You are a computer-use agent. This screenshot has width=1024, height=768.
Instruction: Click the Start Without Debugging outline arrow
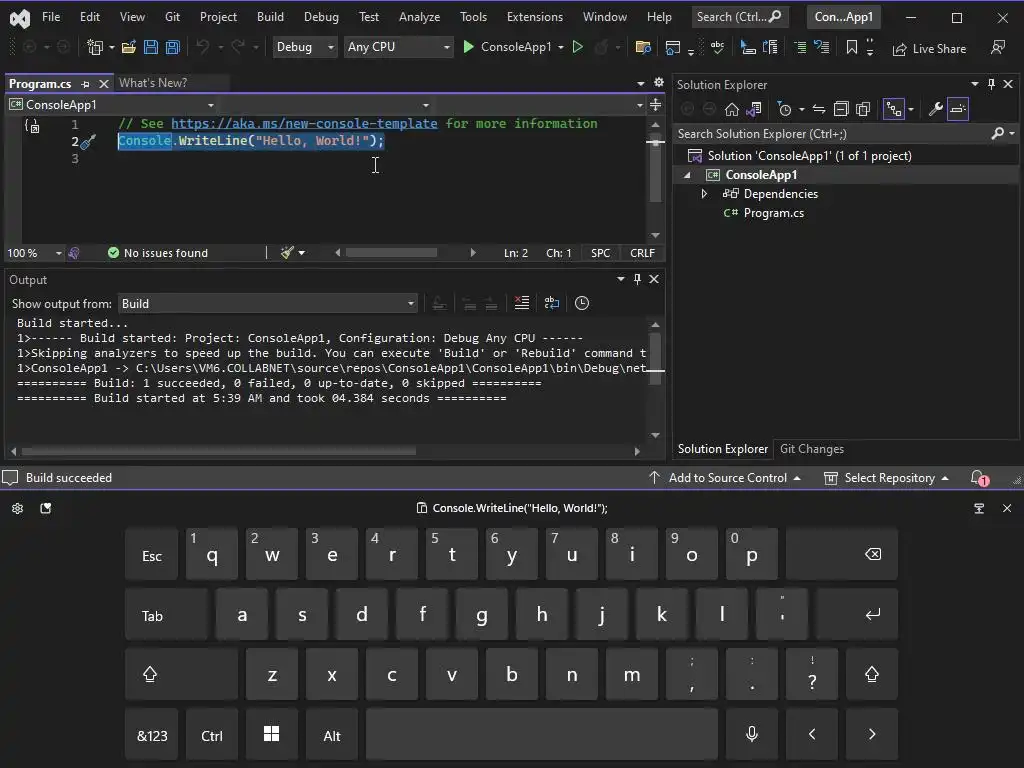(577, 47)
